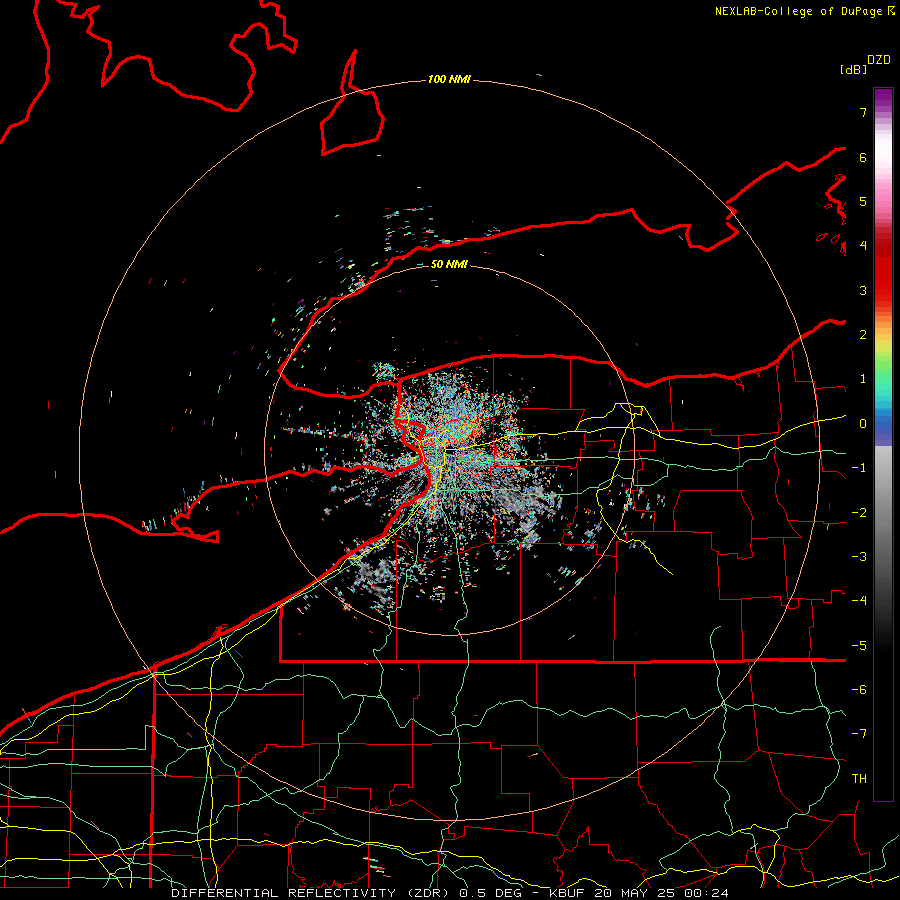Click the 3 value on the color scale
900x900 pixels.
click(863, 290)
